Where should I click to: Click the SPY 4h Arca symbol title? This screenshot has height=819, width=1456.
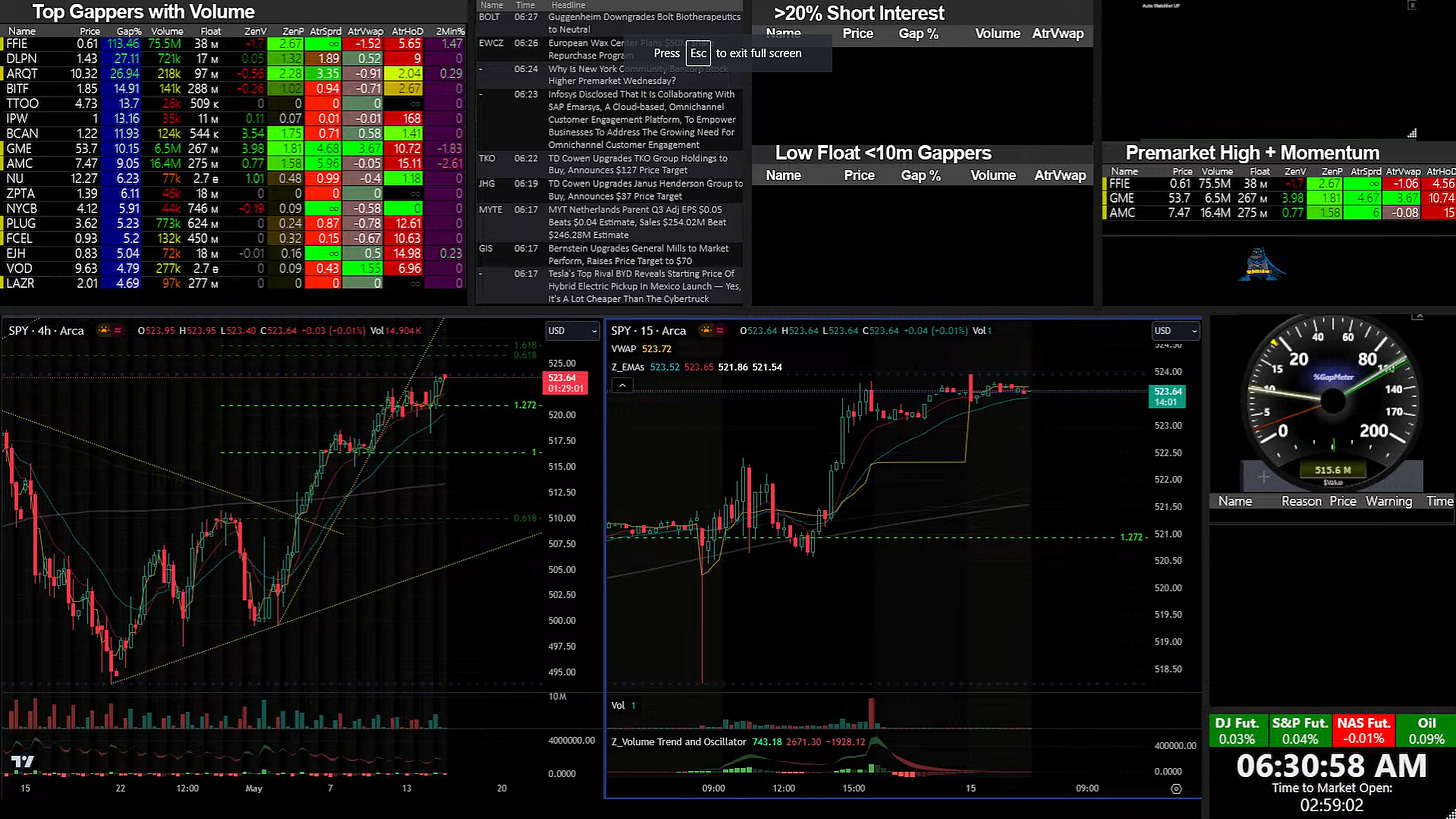(x=47, y=331)
